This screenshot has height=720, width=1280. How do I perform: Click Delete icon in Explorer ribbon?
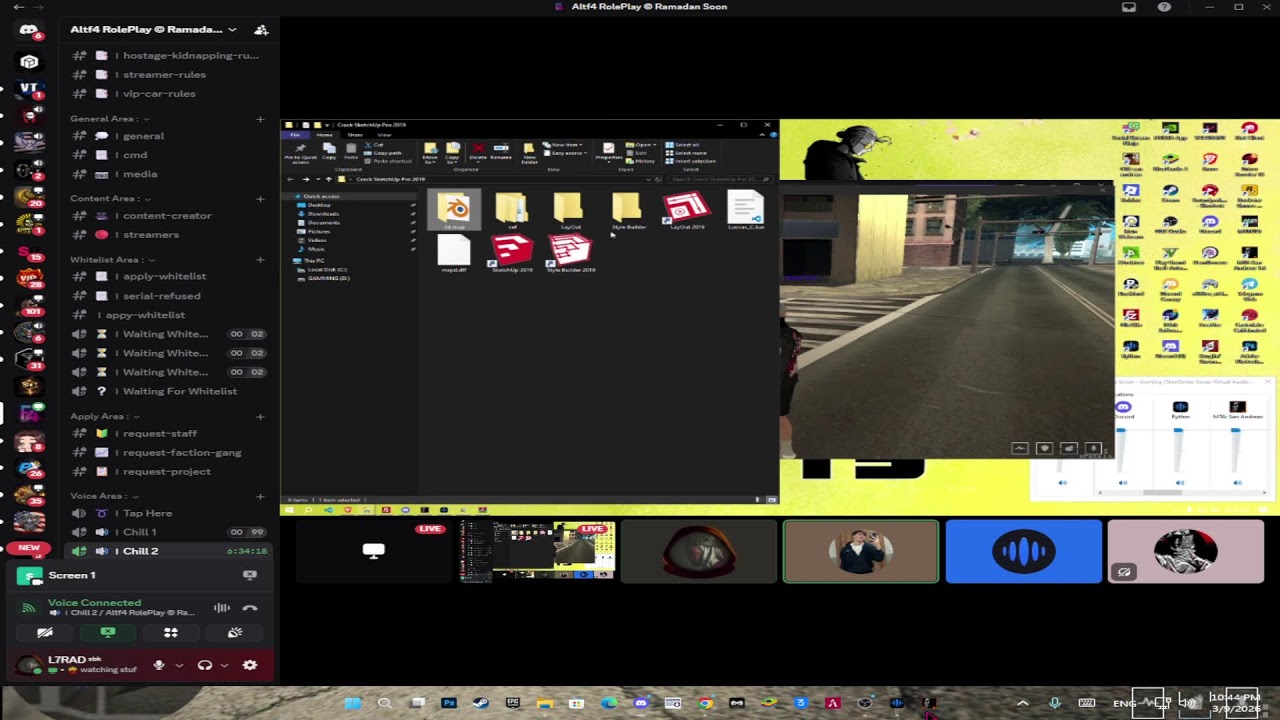(x=478, y=152)
